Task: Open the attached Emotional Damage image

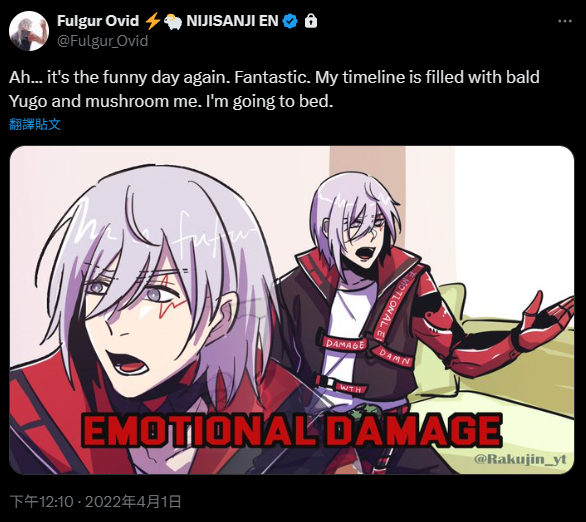Action: tap(292, 310)
